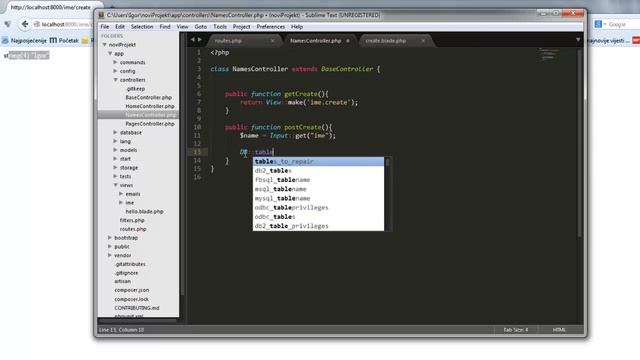The width and height of the screenshot is (640, 360).
Task: Click the unsaved dot on NamesController.php tab
Action: (x=348, y=41)
